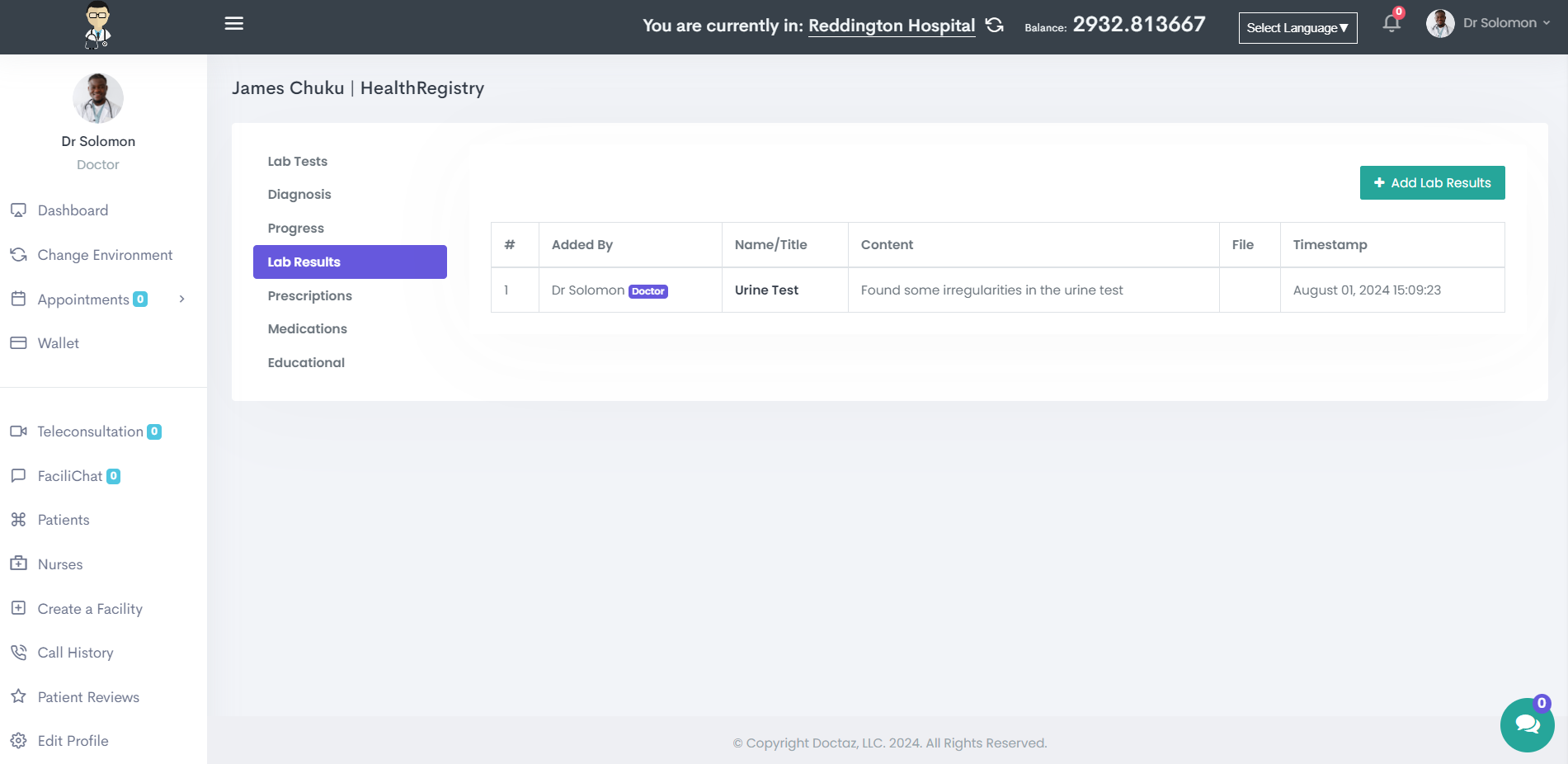Expand the Appointments submenu chevron
Image resolution: width=1568 pixels, height=764 pixels.
pyautogui.click(x=182, y=299)
